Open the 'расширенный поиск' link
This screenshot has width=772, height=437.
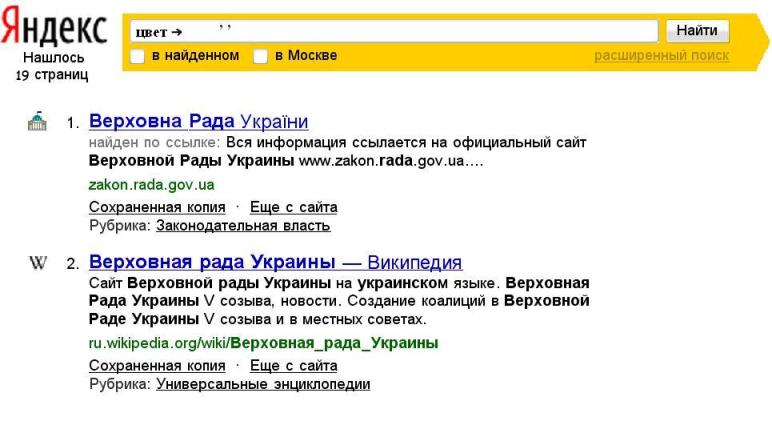click(x=661, y=56)
